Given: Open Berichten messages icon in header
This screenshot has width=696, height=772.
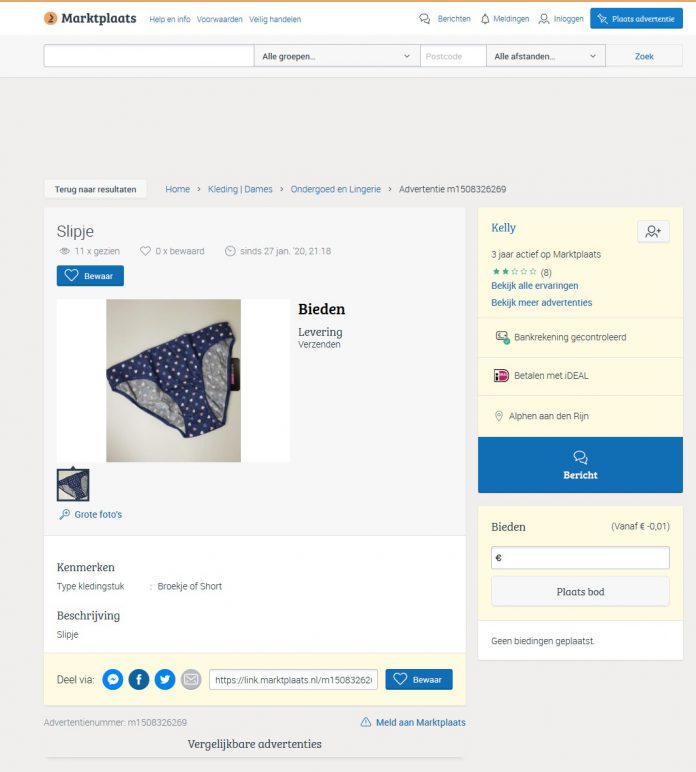Looking at the screenshot, I should (425, 19).
